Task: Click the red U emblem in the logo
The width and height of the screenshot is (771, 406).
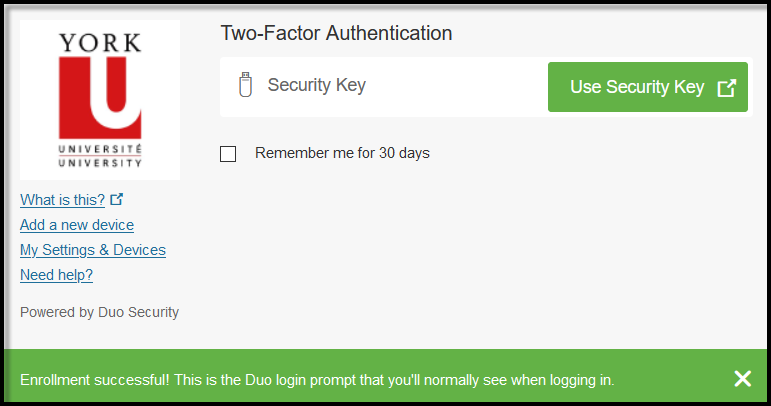Action: (100, 98)
